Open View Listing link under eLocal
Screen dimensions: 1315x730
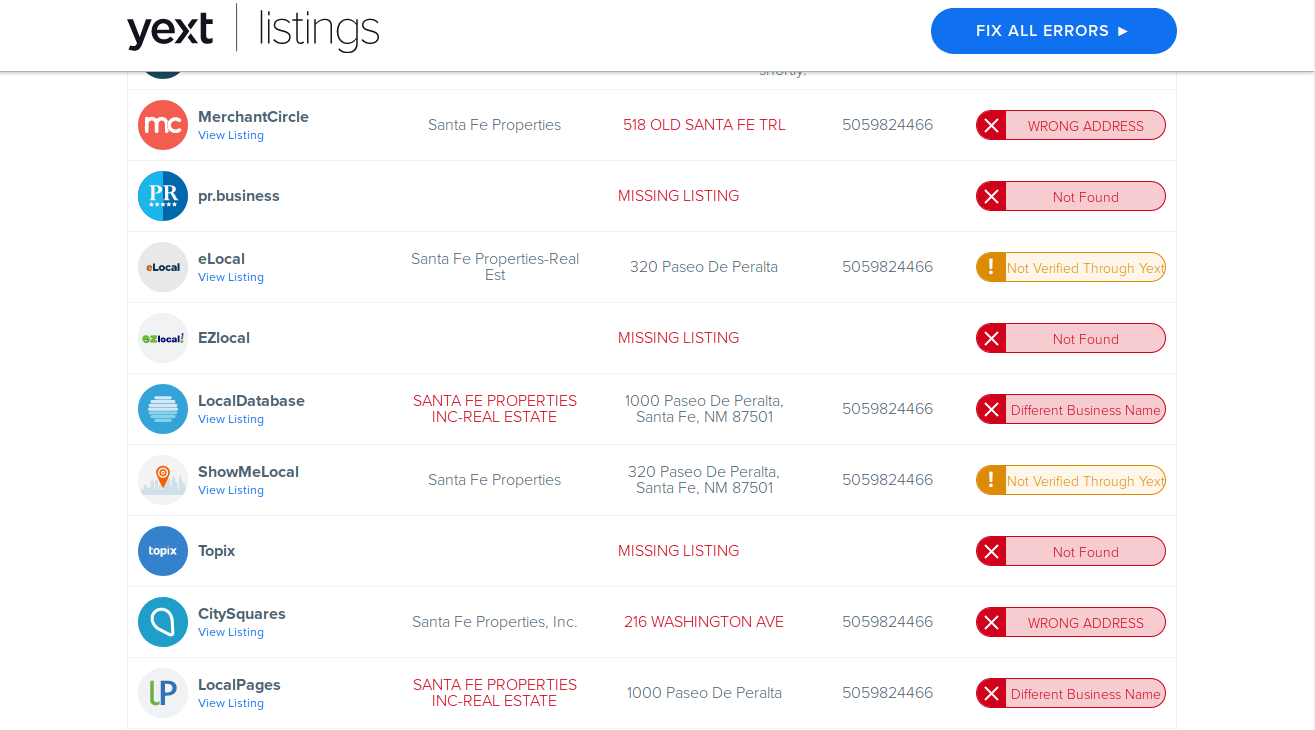(x=231, y=278)
